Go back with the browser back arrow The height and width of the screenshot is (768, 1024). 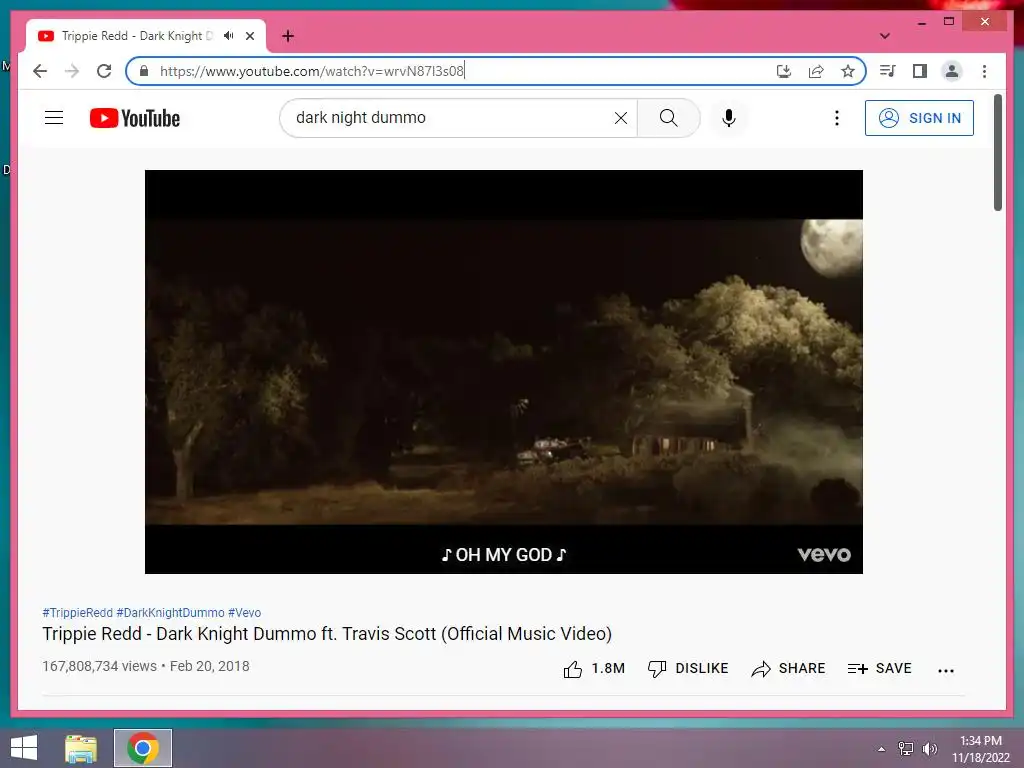pyautogui.click(x=40, y=71)
